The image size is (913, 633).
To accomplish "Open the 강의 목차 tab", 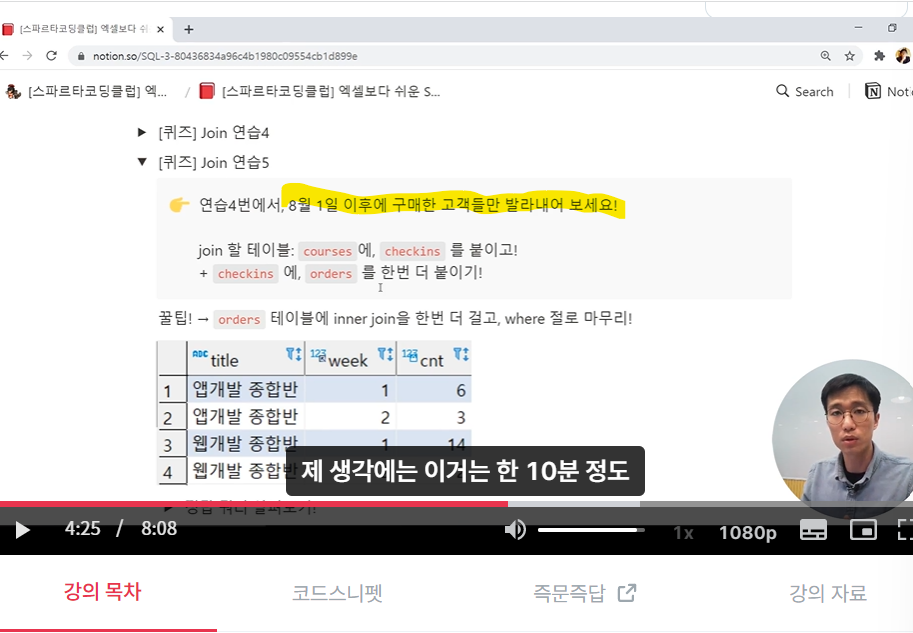I will click(102, 592).
